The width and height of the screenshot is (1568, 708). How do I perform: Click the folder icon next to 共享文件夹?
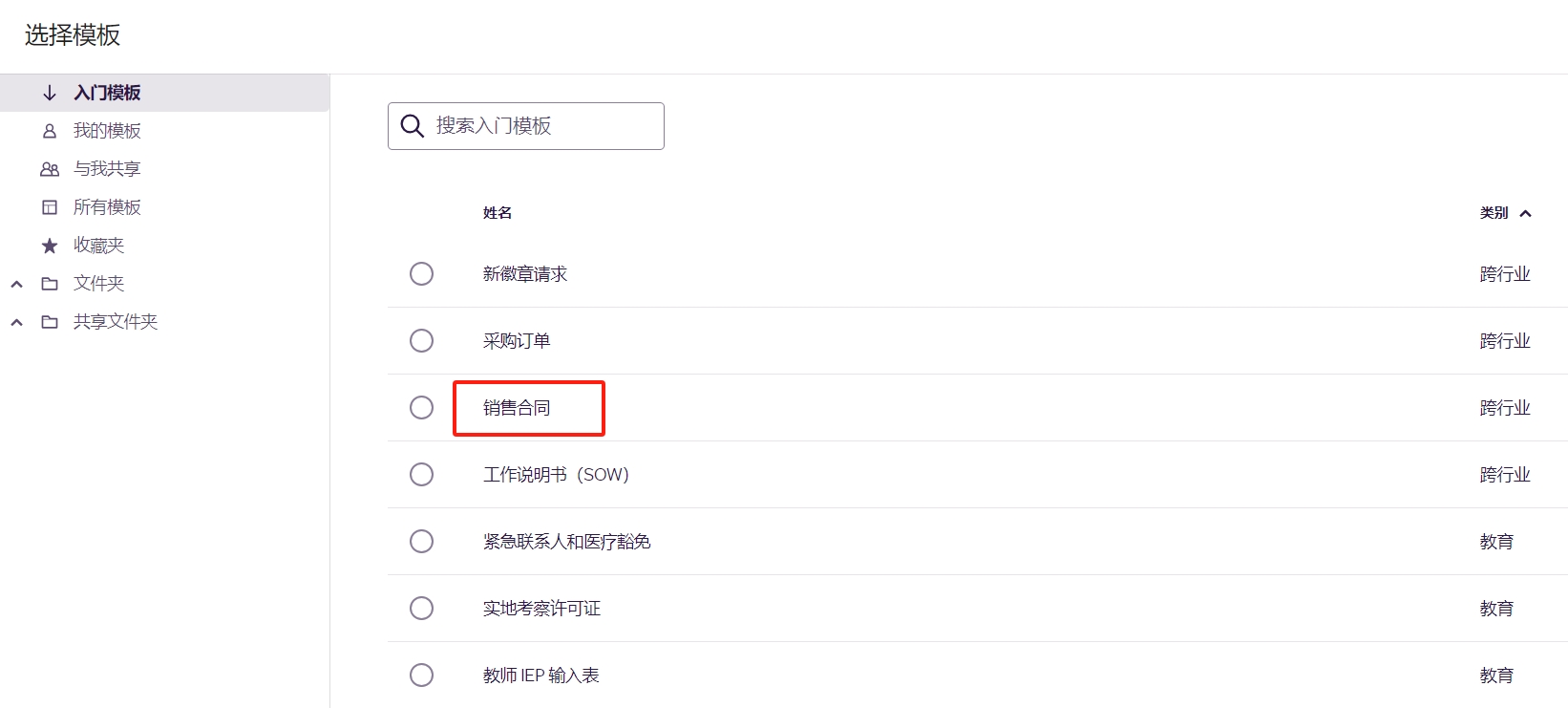(50, 322)
